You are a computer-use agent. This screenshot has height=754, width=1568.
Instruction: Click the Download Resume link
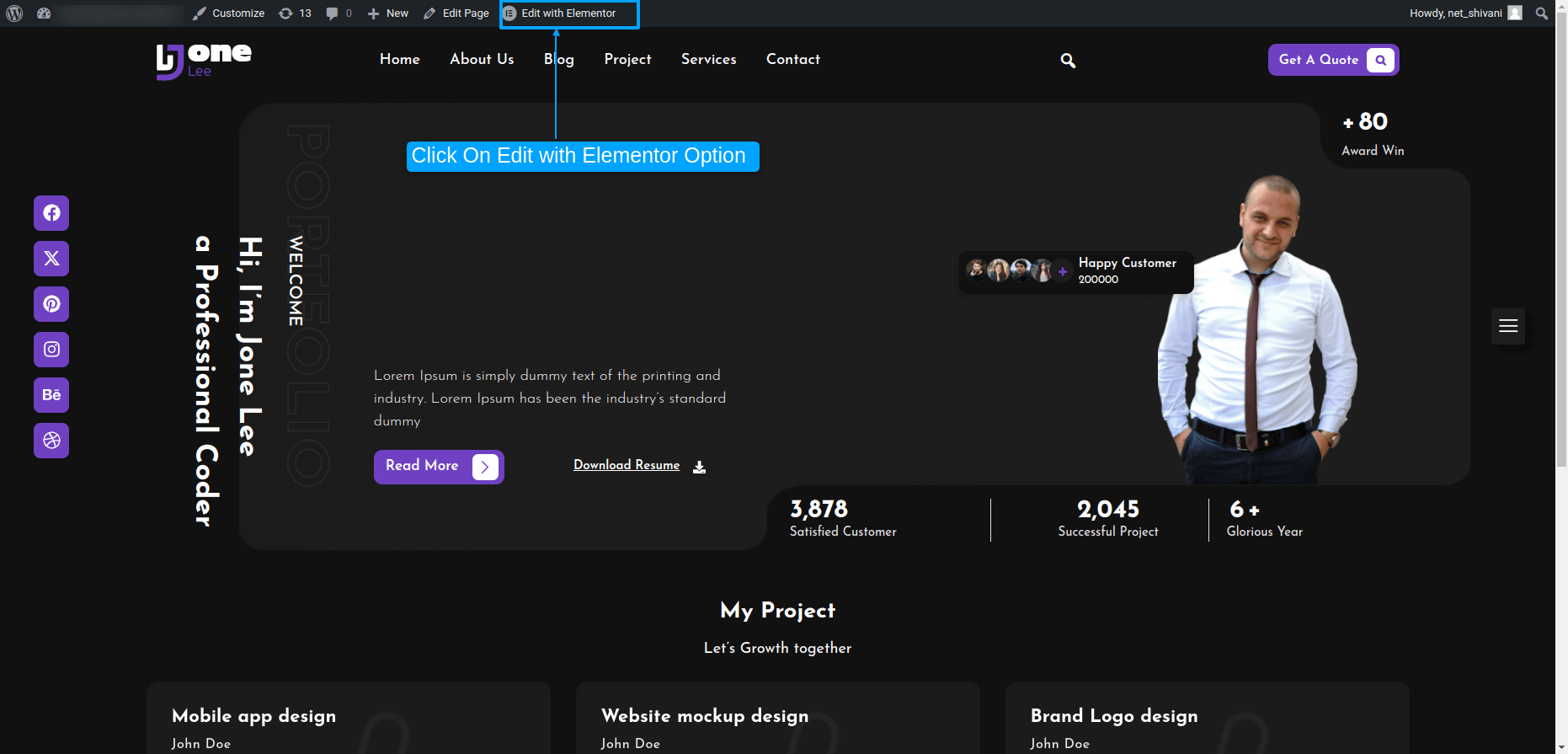[x=627, y=465]
